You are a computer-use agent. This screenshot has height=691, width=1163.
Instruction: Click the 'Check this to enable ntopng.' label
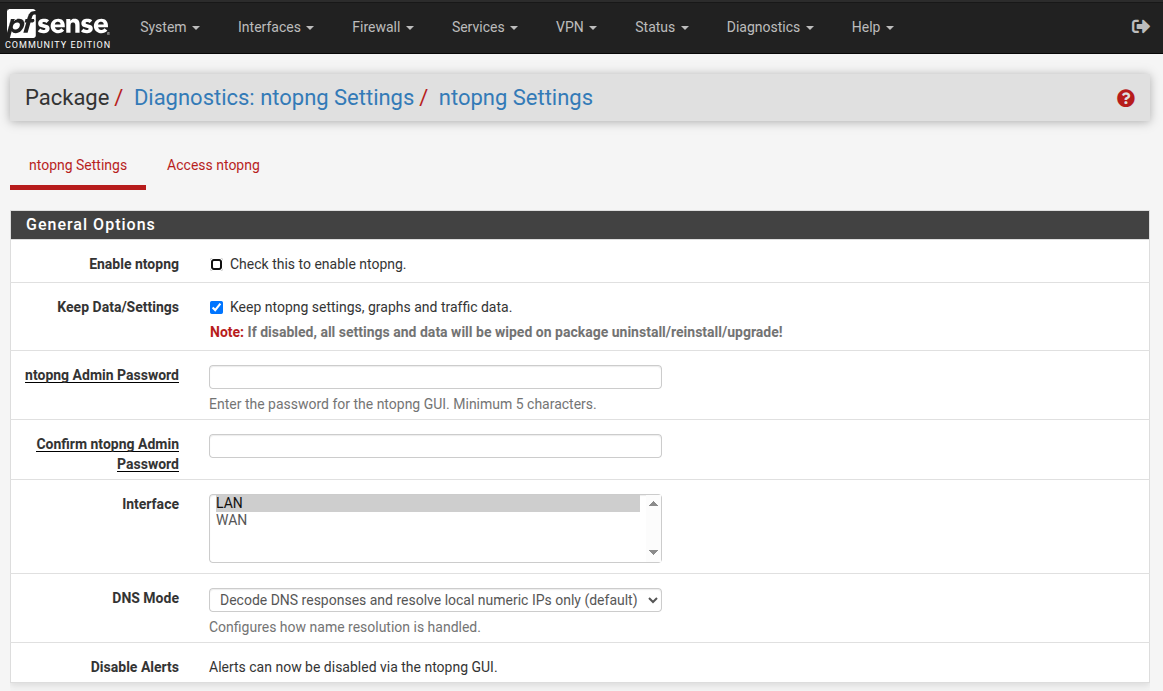317,265
